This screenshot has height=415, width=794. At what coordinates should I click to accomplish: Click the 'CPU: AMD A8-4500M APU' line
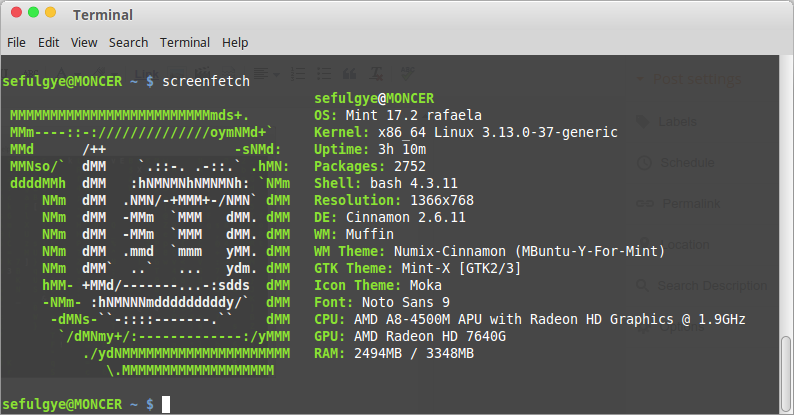pyautogui.click(x=530, y=319)
